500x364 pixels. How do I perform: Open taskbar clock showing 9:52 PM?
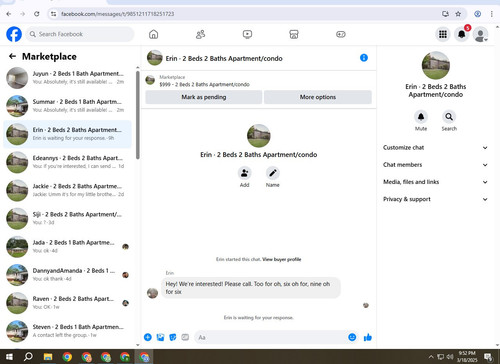(x=467, y=357)
